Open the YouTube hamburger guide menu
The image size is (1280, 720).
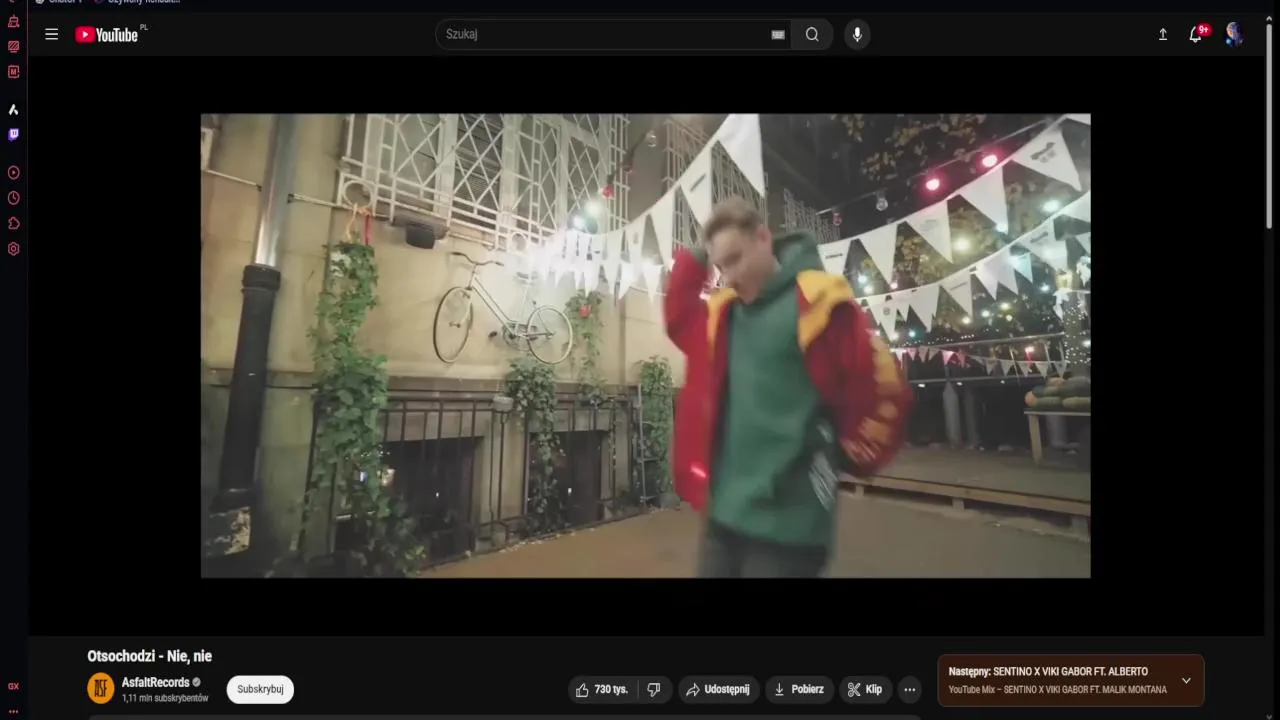51,34
